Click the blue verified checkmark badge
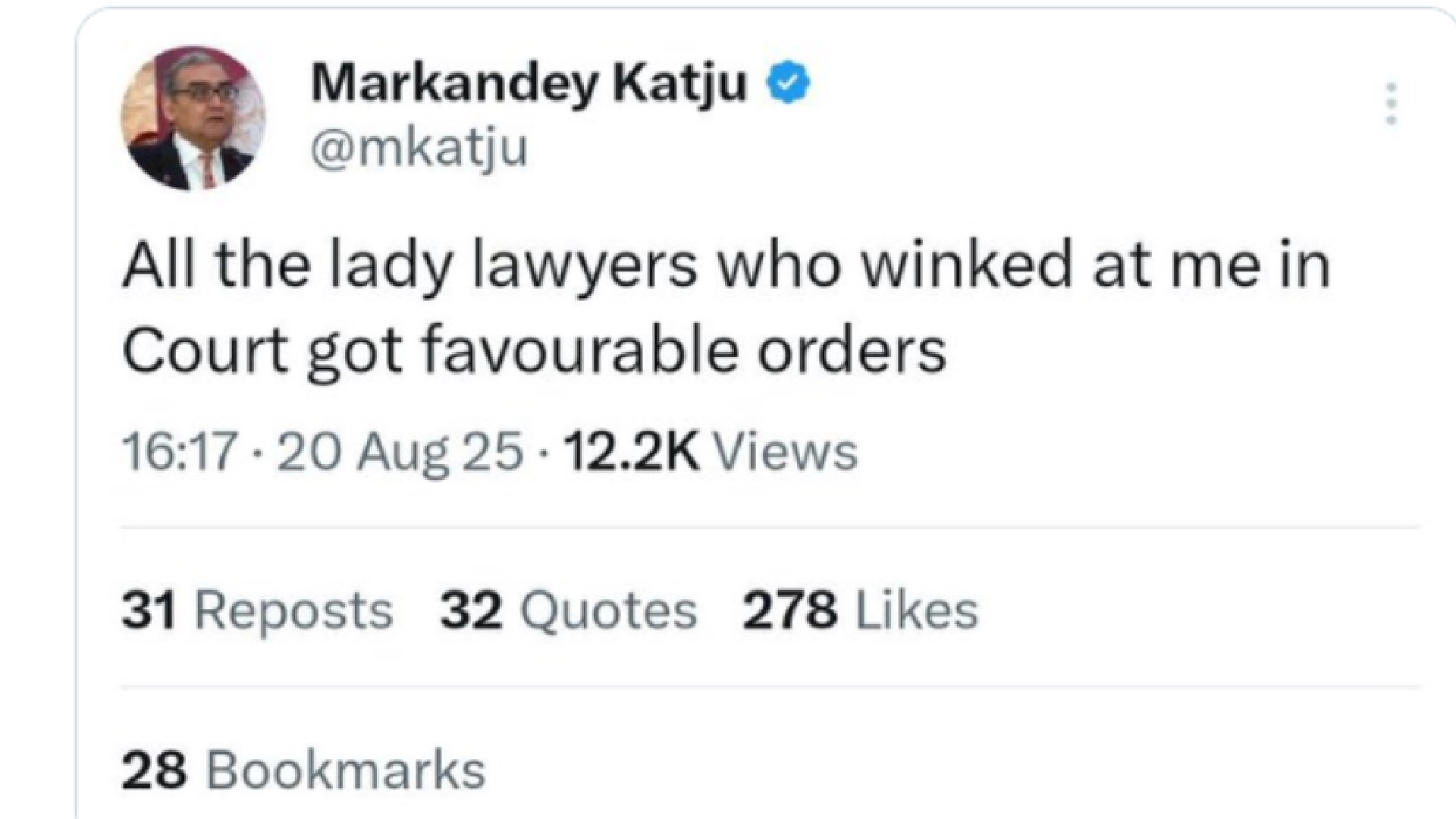The image size is (1456, 819). point(791,83)
